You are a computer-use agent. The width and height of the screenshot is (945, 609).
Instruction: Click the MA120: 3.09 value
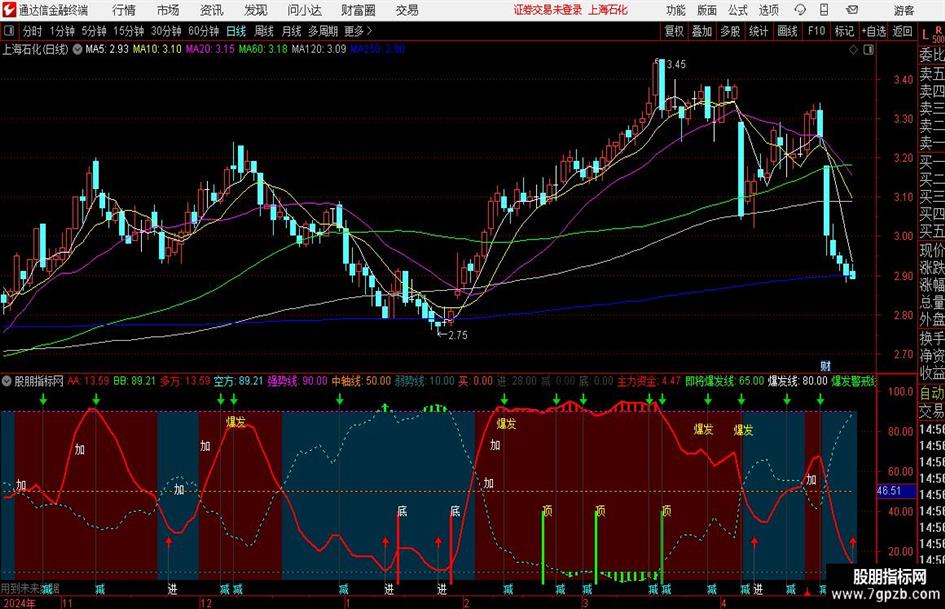tap(319, 49)
